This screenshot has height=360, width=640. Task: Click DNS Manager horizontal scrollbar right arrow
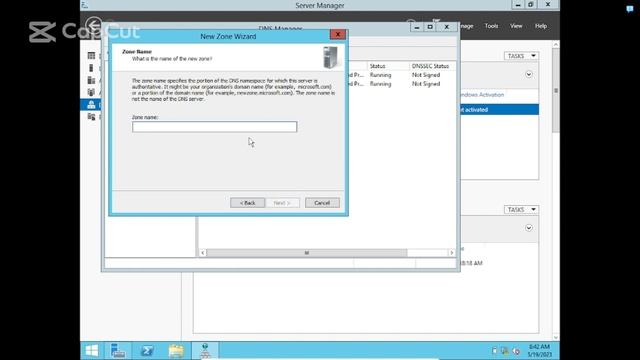(451, 253)
